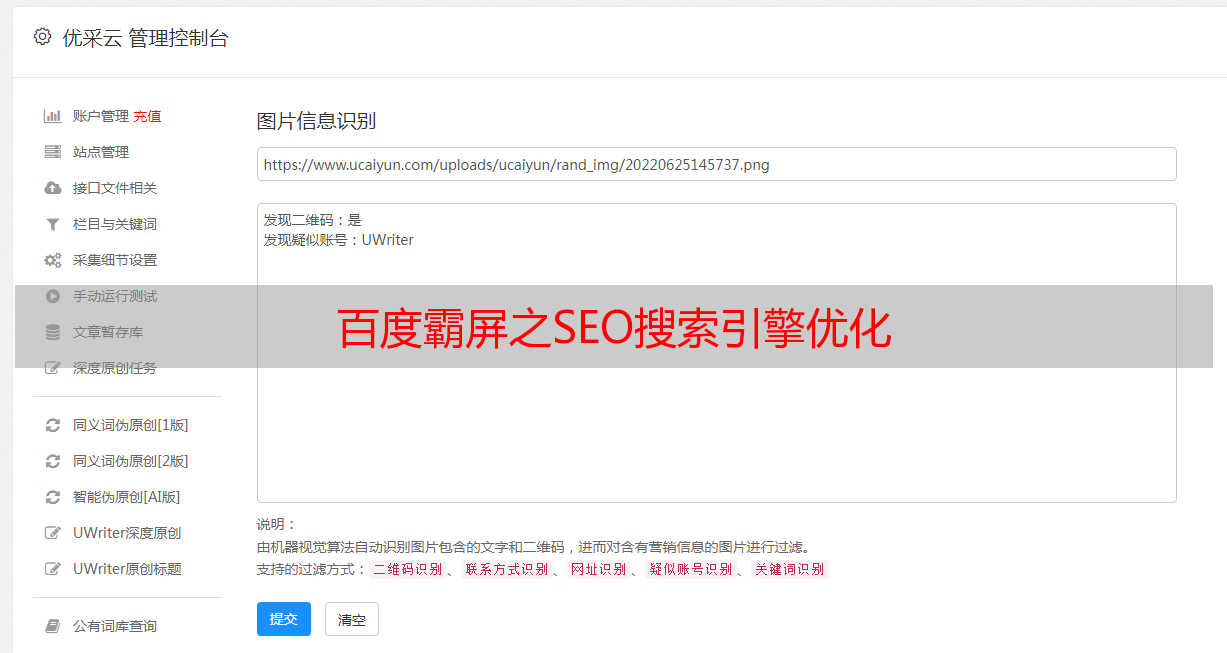Click the 二维码识别 tag
This screenshot has height=653, width=1227.
point(408,569)
